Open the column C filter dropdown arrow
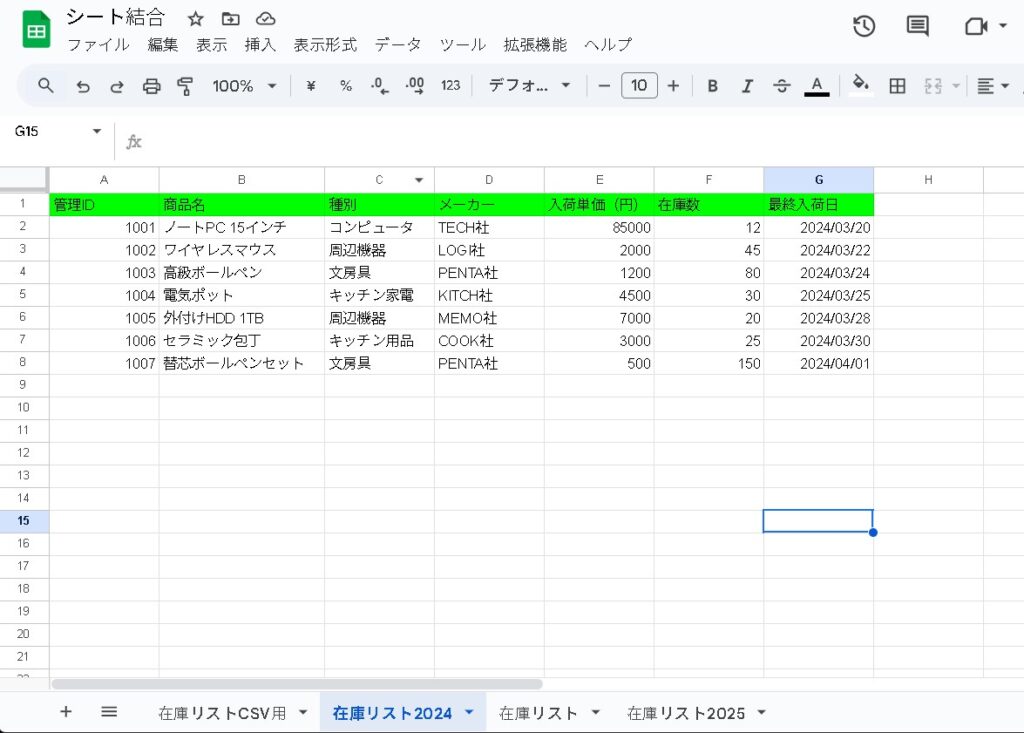1024x733 pixels. click(419, 180)
